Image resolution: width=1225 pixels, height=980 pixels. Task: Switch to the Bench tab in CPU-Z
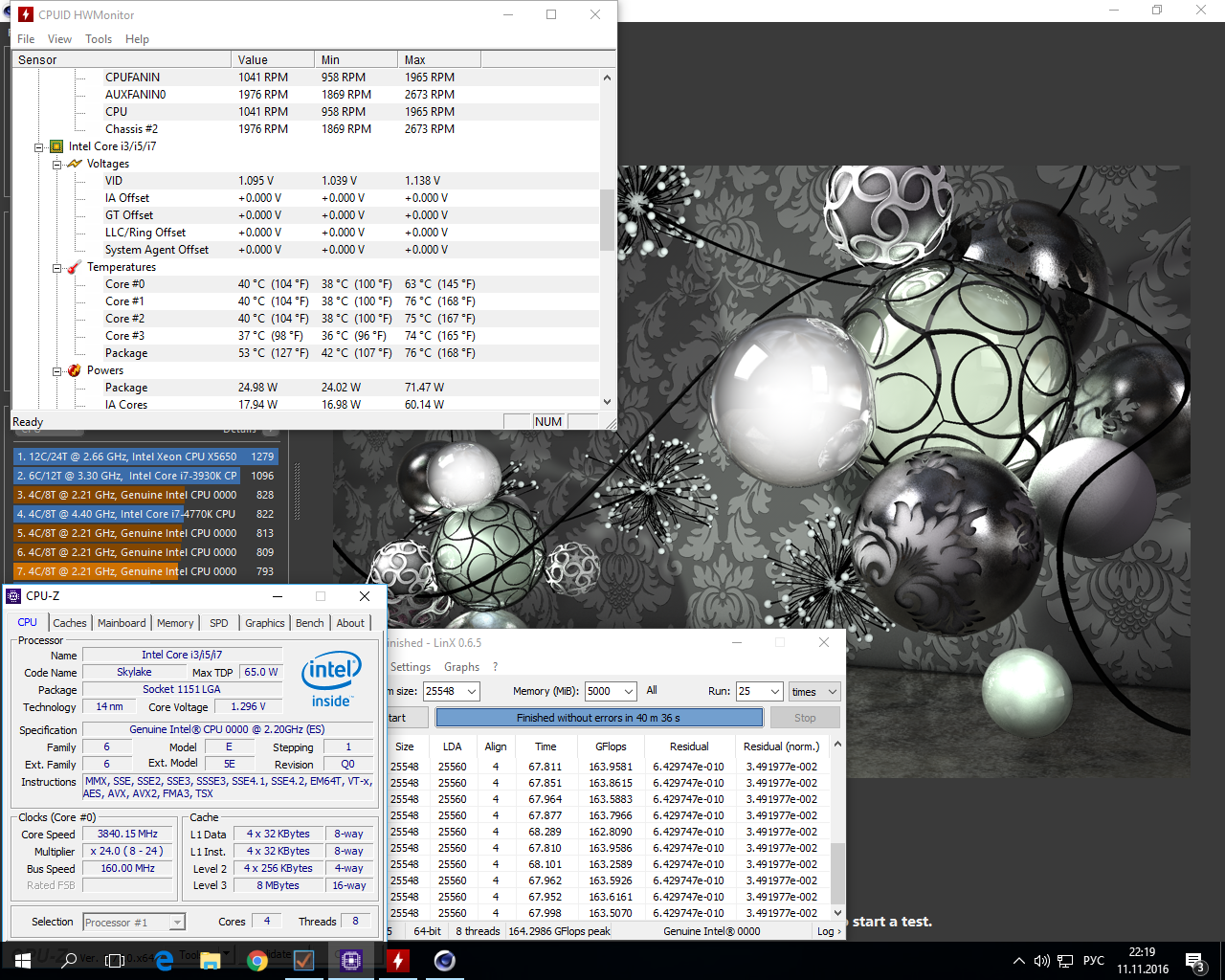point(310,623)
